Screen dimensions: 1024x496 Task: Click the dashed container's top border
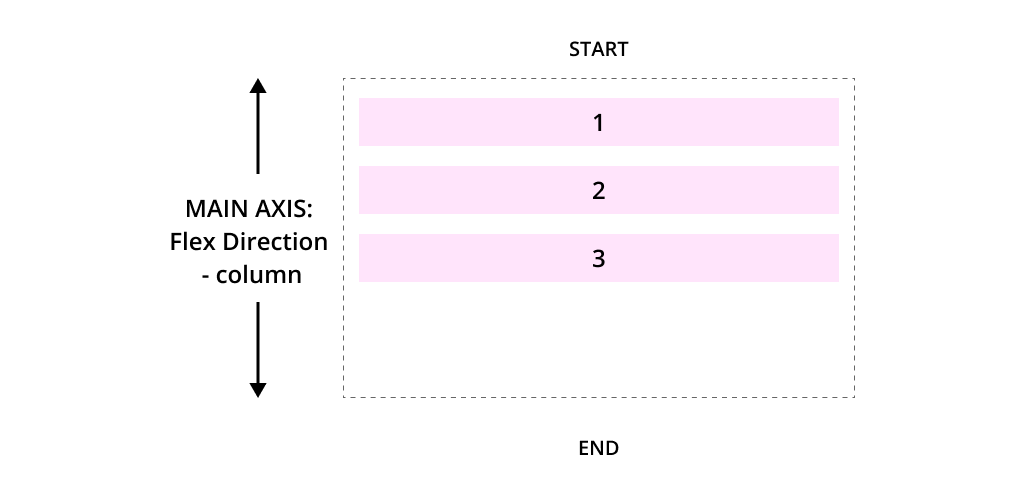click(599, 78)
